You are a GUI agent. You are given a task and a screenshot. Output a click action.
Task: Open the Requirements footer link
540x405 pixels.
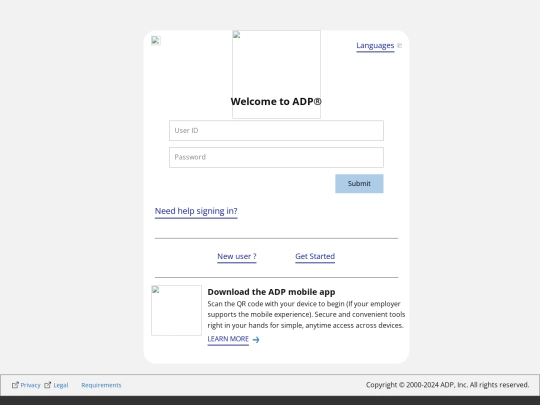click(101, 385)
